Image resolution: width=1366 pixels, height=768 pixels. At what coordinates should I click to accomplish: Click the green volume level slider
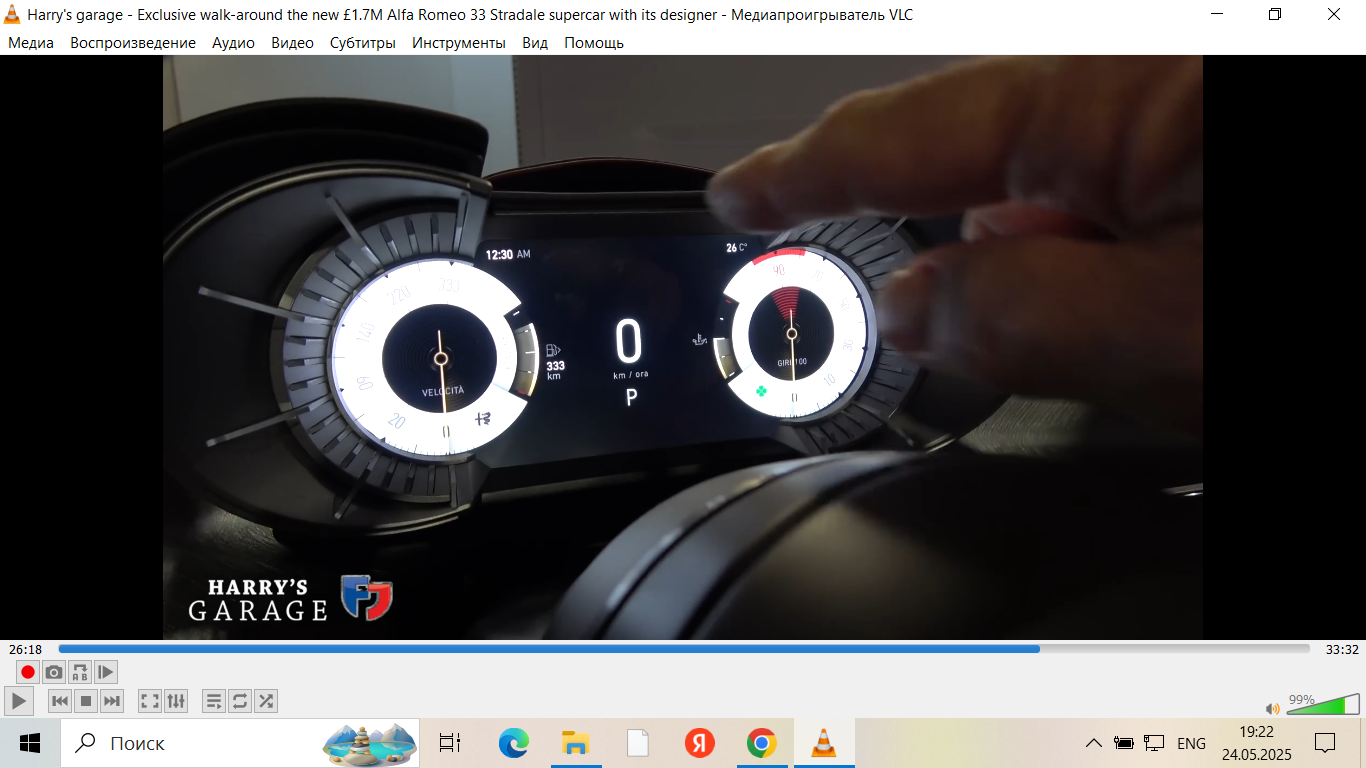pyautogui.click(x=1322, y=707)
